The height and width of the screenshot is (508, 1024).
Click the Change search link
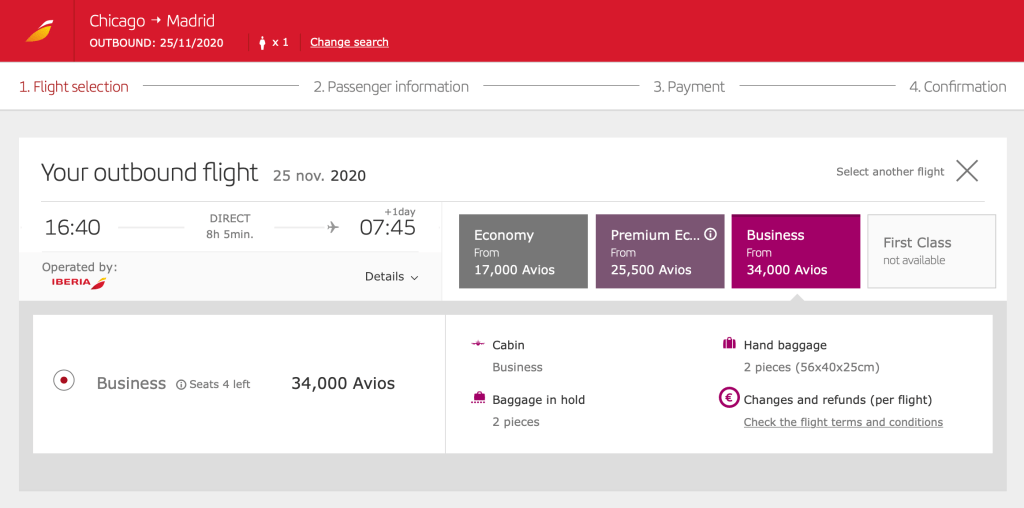[349, 42]
